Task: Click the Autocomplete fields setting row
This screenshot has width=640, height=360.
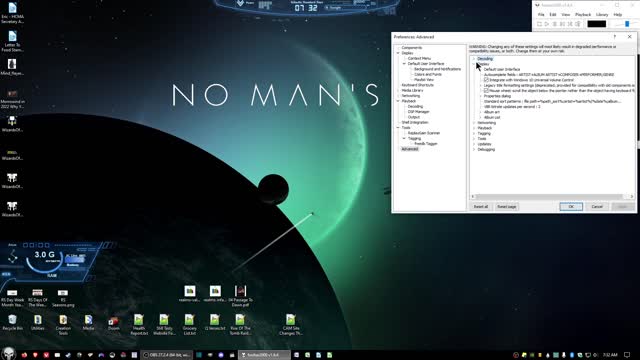Action: [x=549, y=75]
